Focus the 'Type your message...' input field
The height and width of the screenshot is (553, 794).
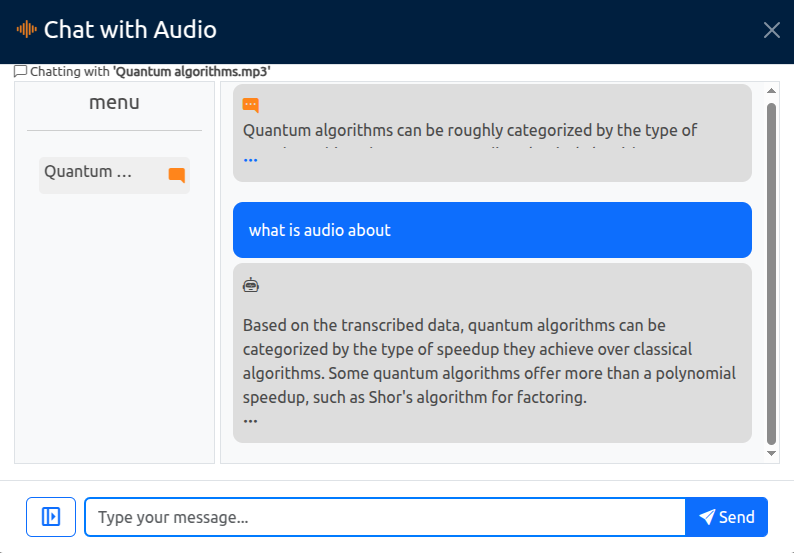click(x=385, y=517)
